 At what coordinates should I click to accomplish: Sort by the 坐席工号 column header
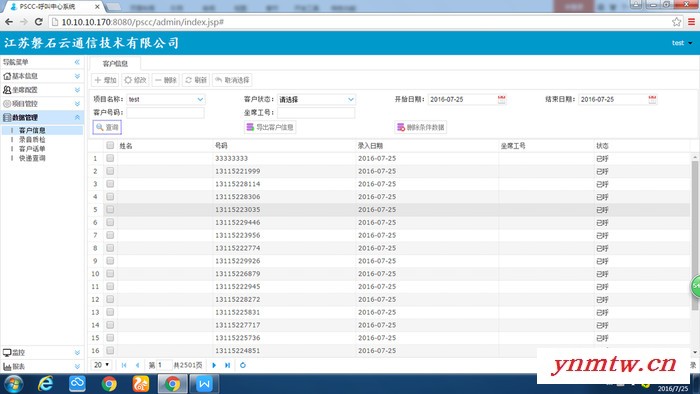[512, 145]
